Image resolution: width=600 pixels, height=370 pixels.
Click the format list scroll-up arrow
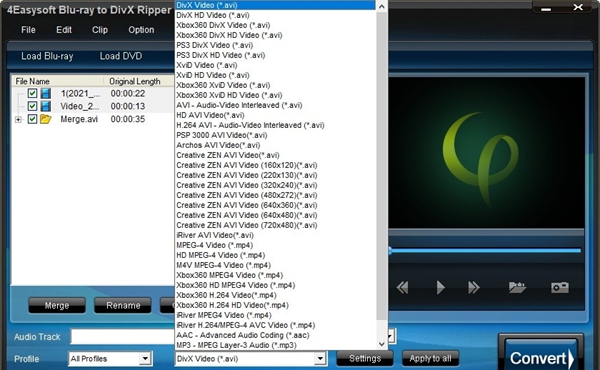point(382,6)
